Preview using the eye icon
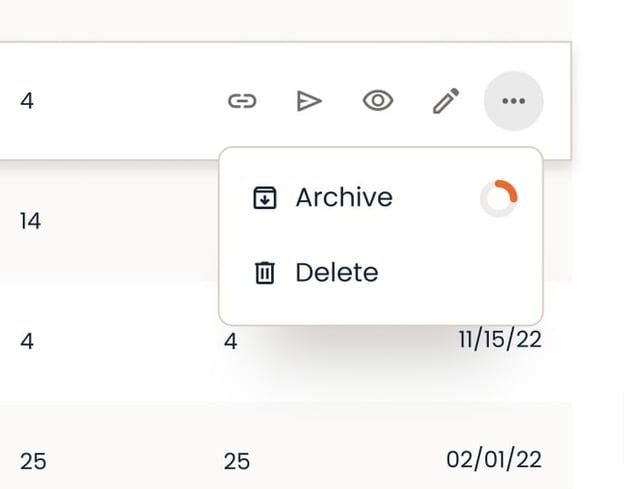This screenshot has height=489, width=624. coord(378,101)
